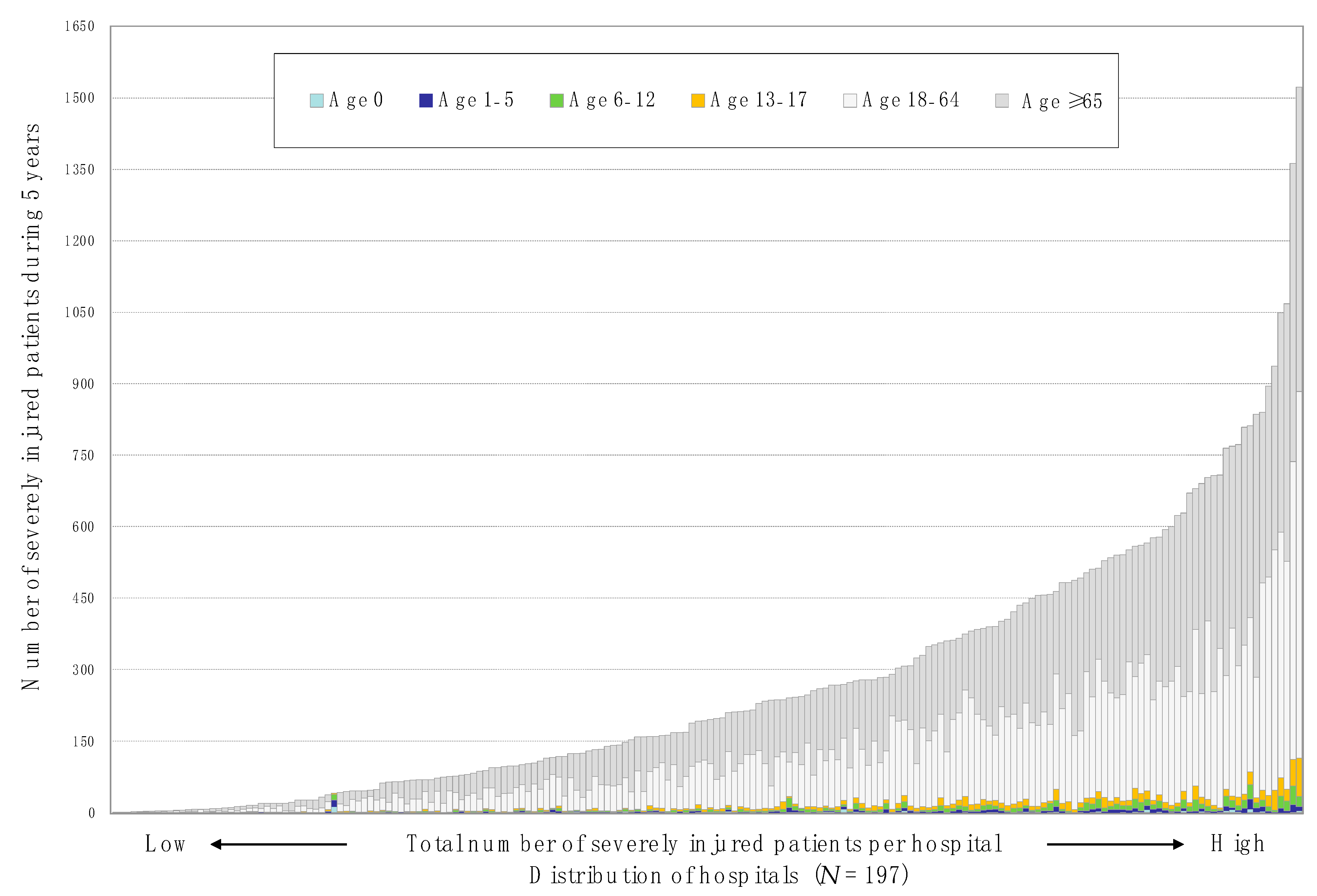Click the tallest bar at the far right
Screen dimensions: 1317x896
point(1299,283)
